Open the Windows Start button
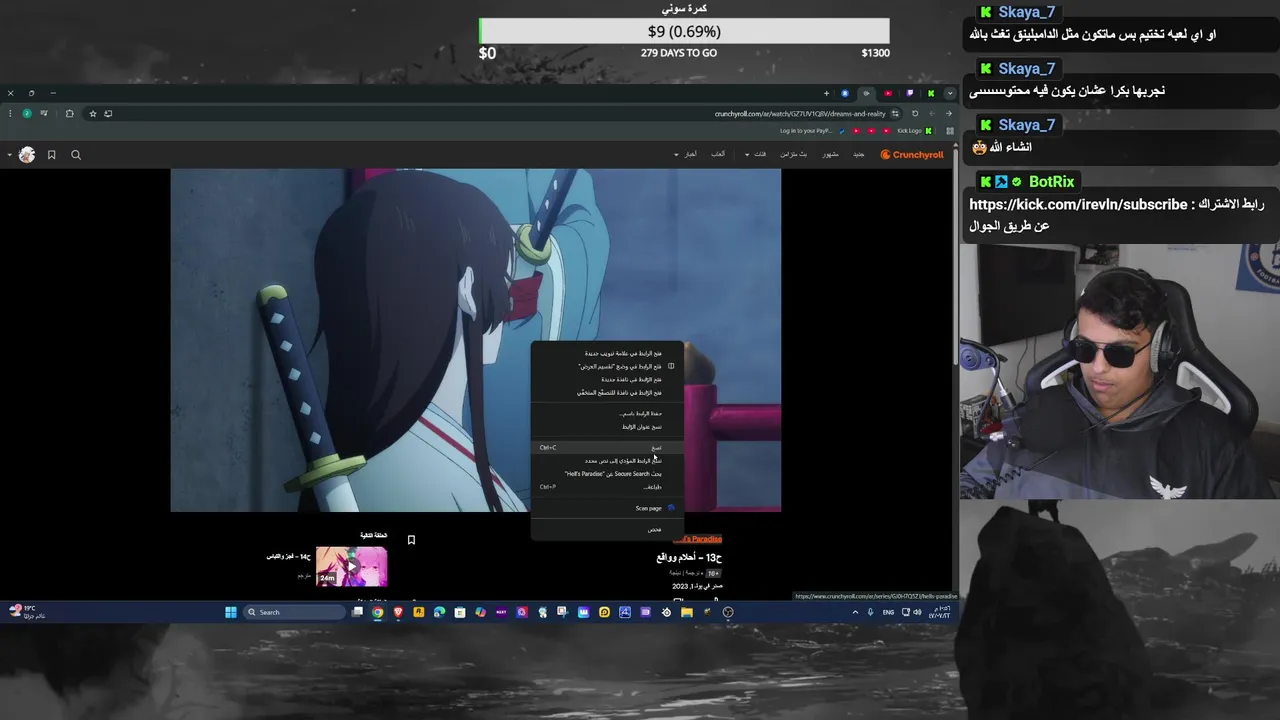Screen dimensions: 1280x720 click(231, 612)
